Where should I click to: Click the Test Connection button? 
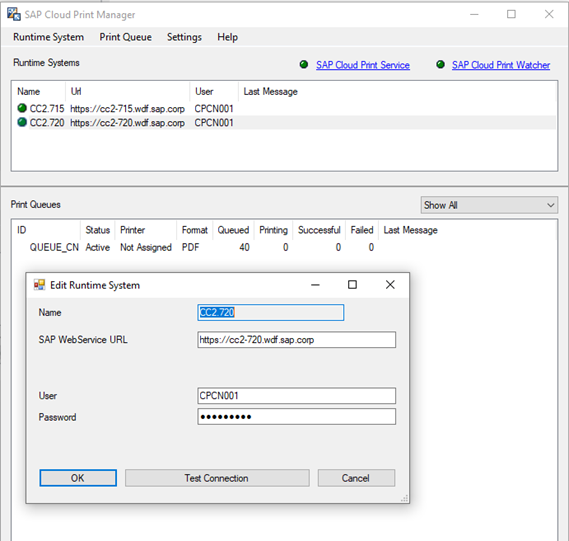click(217, 478)
